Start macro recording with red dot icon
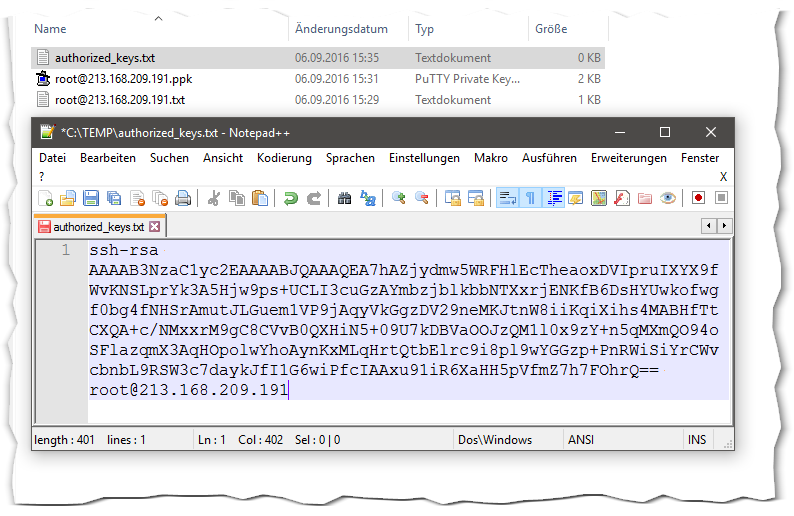Image resolution: width=794 pixels, height=516 pixels. click(x=698, y=198)
